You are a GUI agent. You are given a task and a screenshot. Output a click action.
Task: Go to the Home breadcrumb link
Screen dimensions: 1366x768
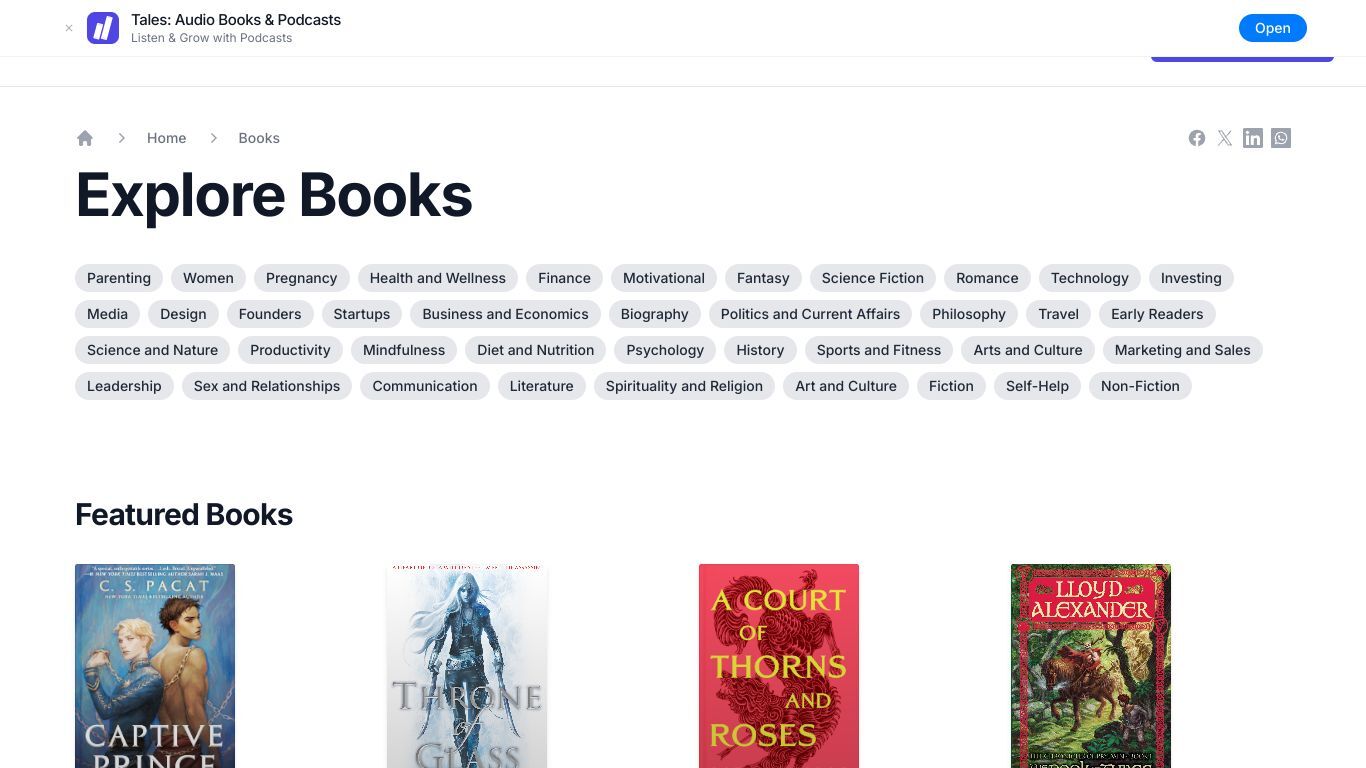166,138
